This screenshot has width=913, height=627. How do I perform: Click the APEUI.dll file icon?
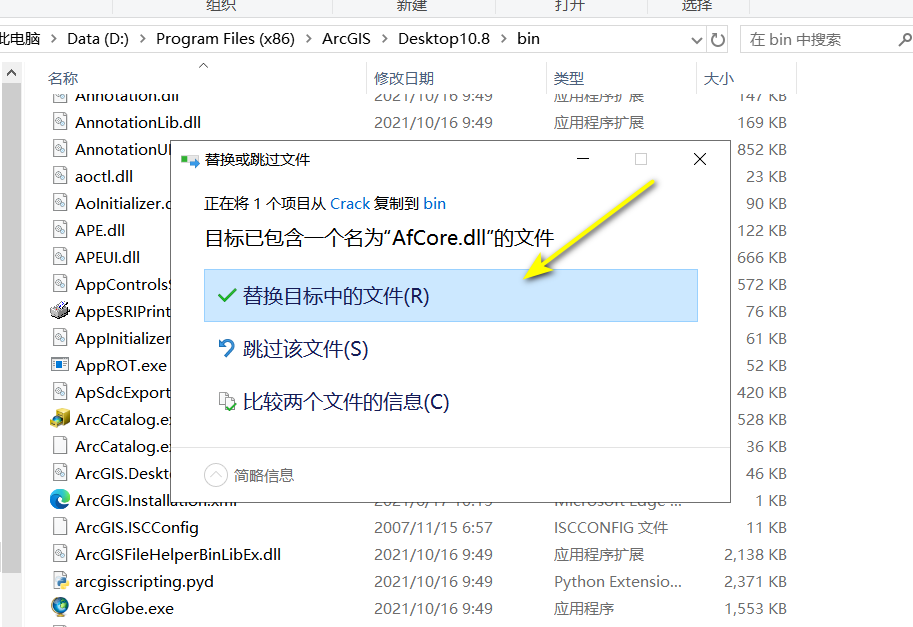(x=60, y=257)
